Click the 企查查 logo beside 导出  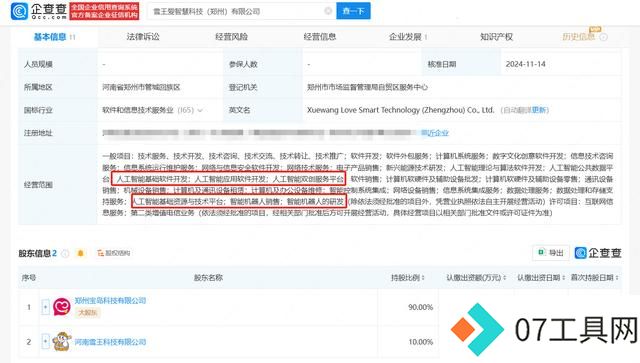click(598, 253)
